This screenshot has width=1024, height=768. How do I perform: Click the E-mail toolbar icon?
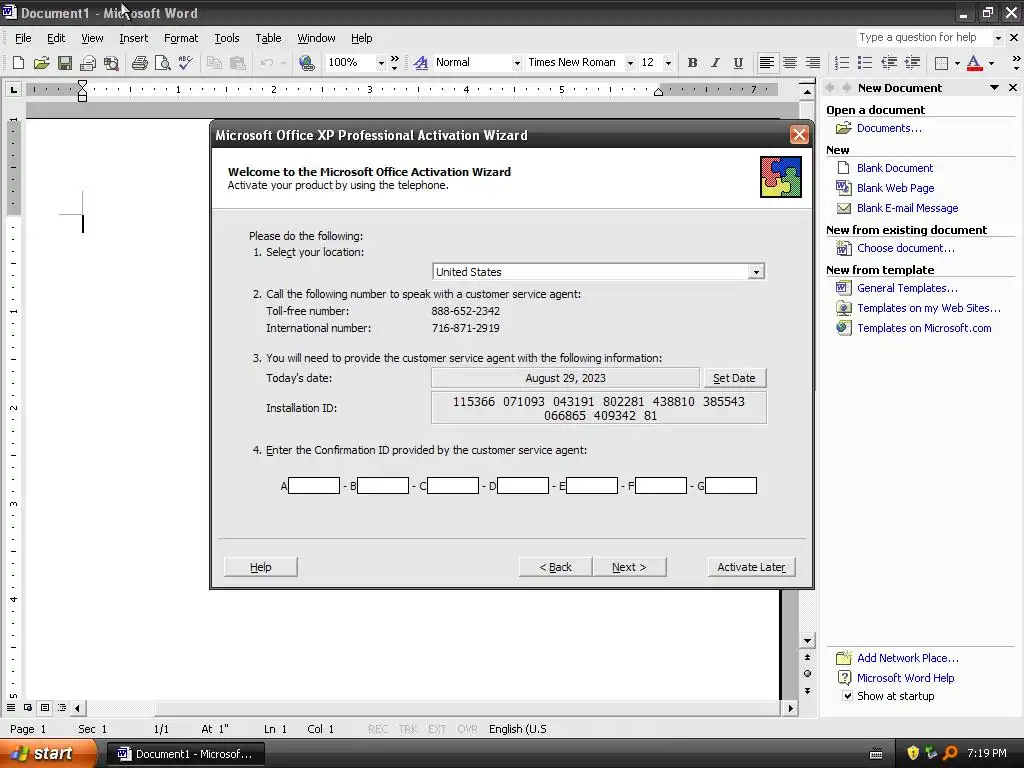click(x=88, y=63)
